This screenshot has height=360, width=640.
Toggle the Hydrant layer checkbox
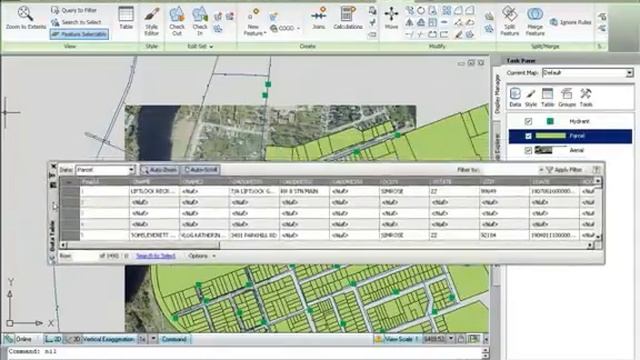(528, 121)
